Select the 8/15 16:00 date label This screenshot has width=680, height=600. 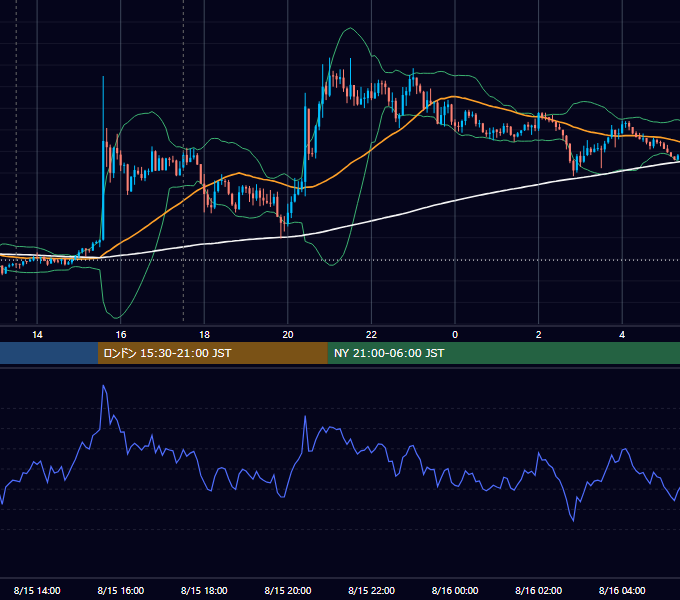(121, 590)
